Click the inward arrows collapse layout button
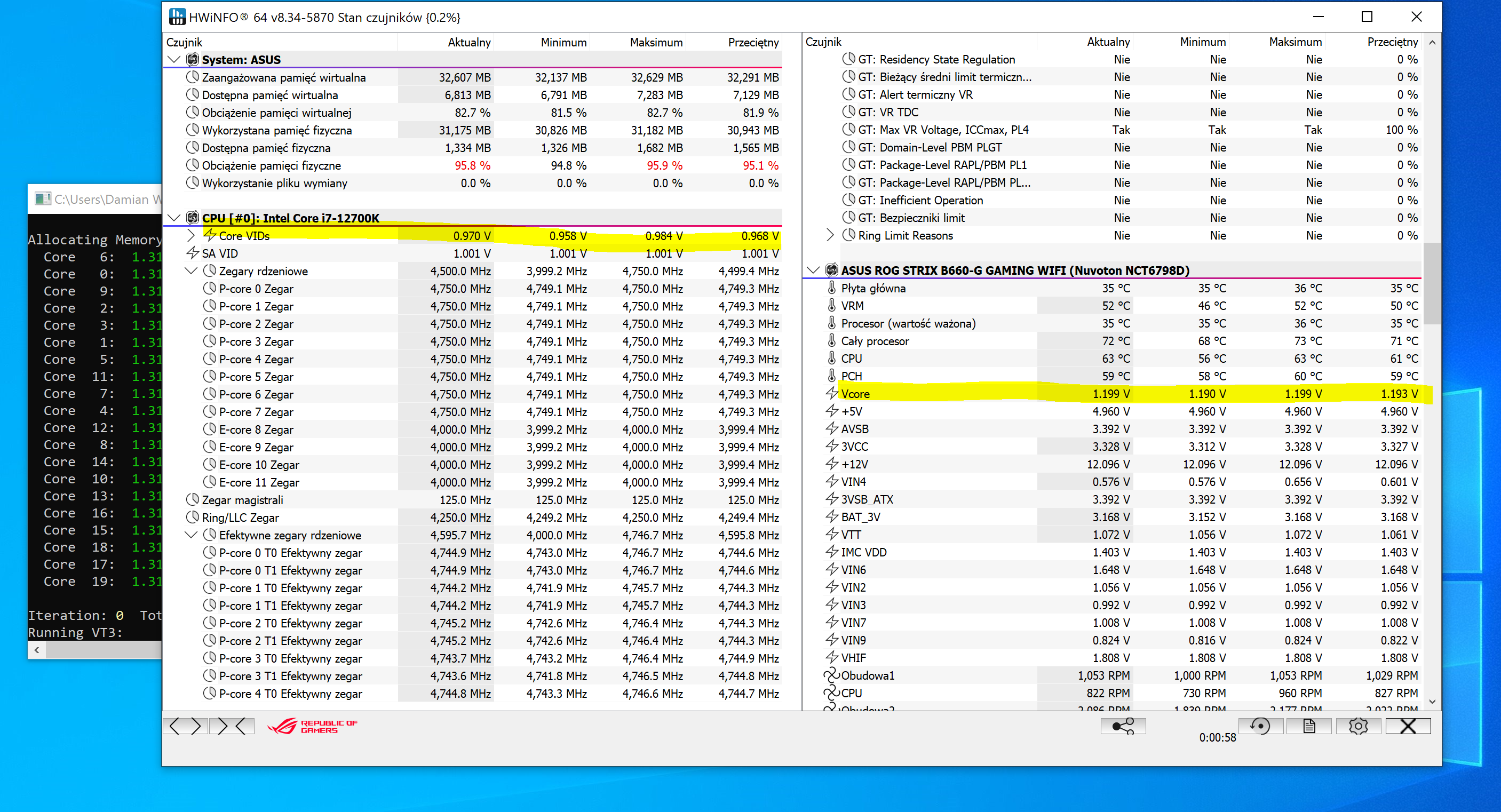 [232, 726]
